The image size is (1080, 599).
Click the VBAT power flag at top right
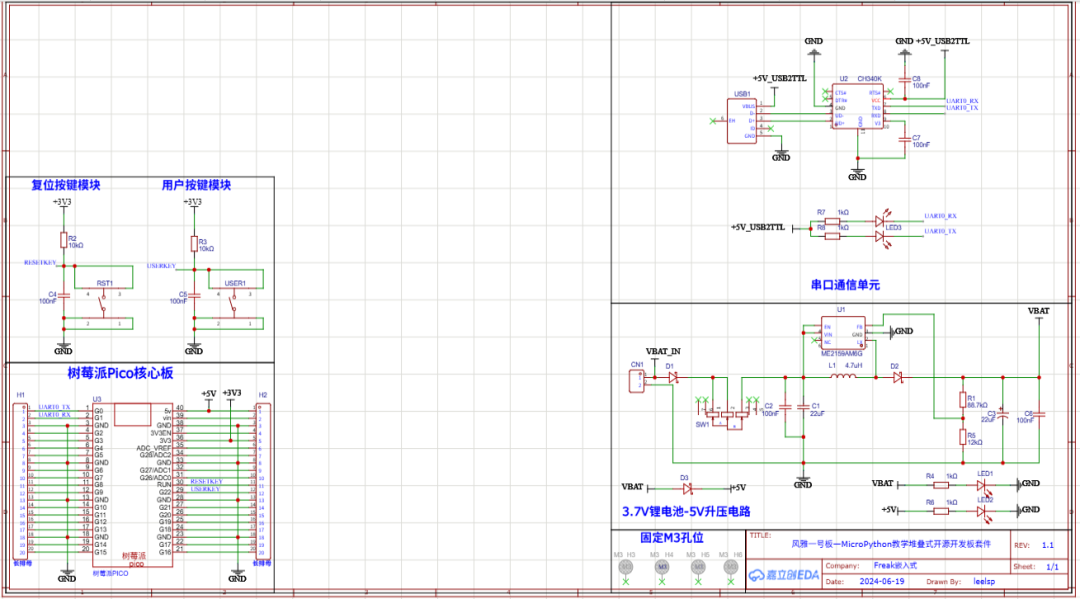[x=1040, y=311]
